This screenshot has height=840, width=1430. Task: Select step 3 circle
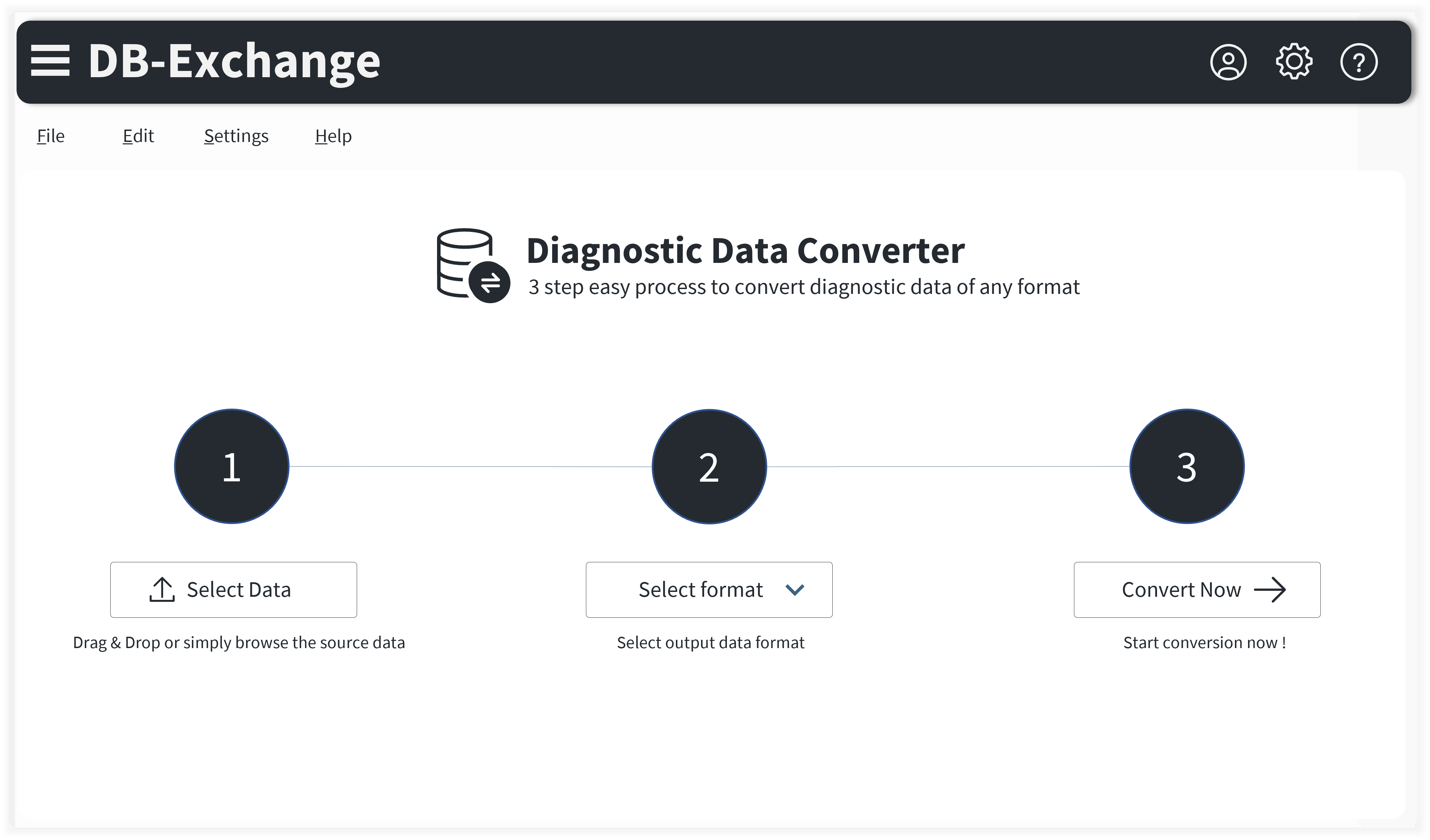1187,466
